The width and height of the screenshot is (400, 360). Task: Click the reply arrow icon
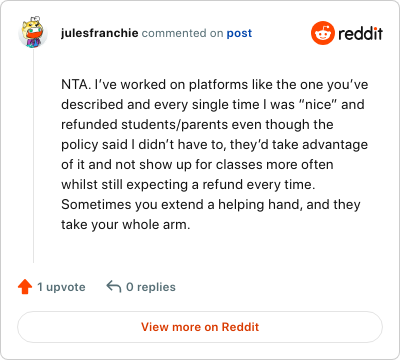(x=114, y=286)
